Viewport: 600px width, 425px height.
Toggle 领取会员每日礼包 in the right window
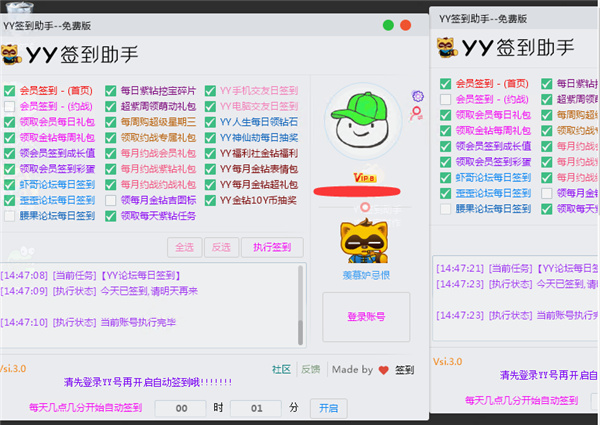point(445,115)
